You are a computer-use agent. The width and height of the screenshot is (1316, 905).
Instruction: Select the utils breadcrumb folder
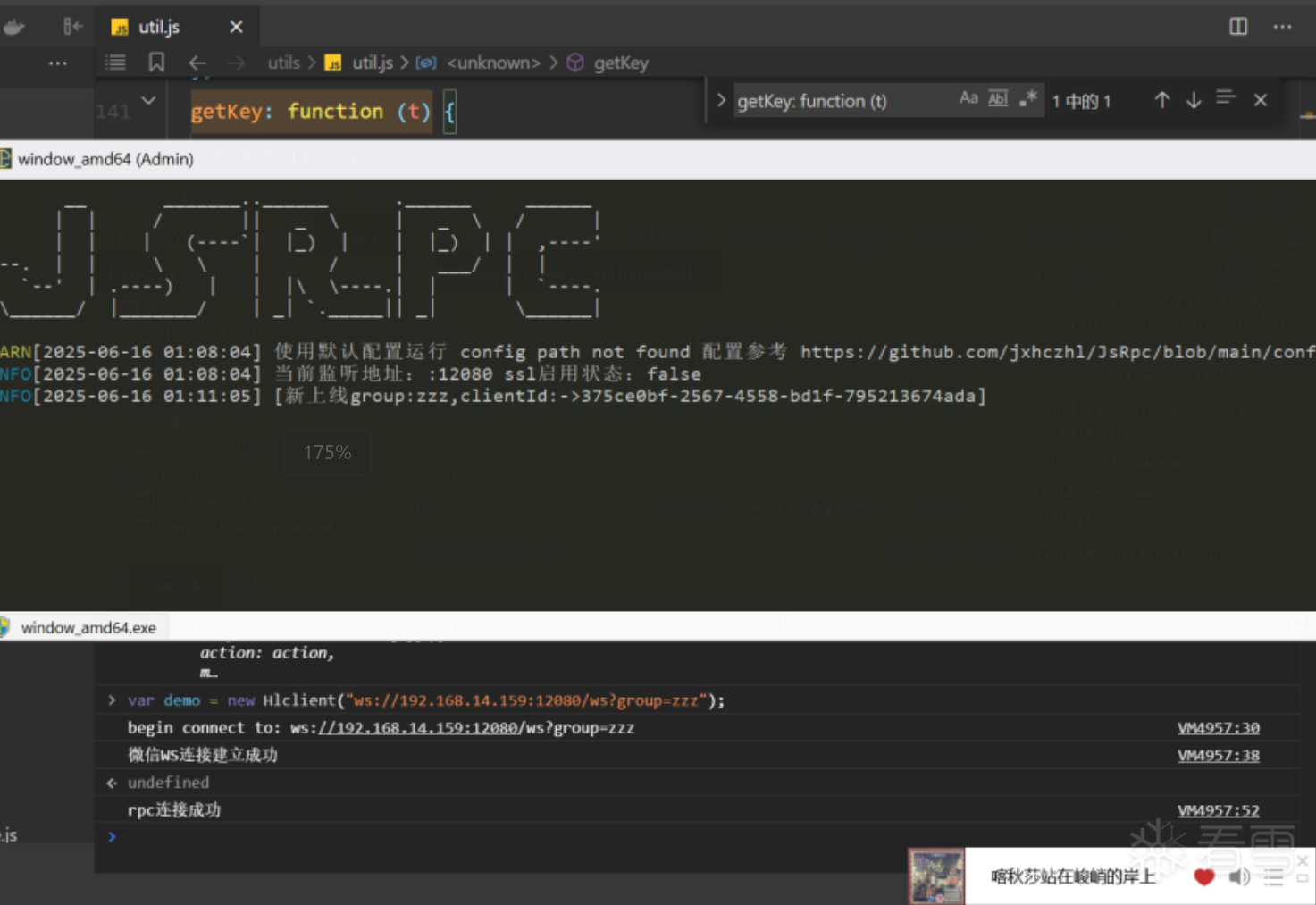click(284, 63)
